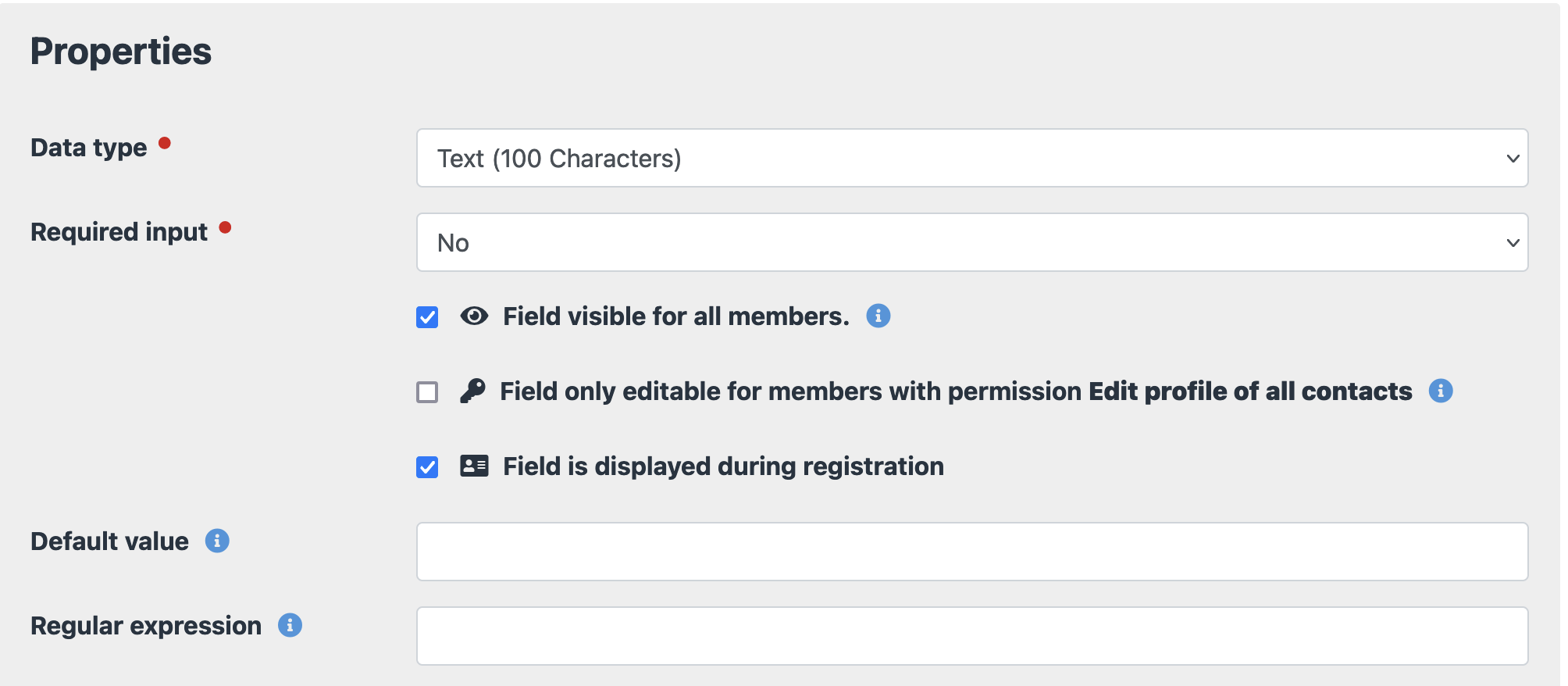Click the info icon beside Regular expression
The width and height of the screenshot is (1568, 686).
[x=290, y=625]
